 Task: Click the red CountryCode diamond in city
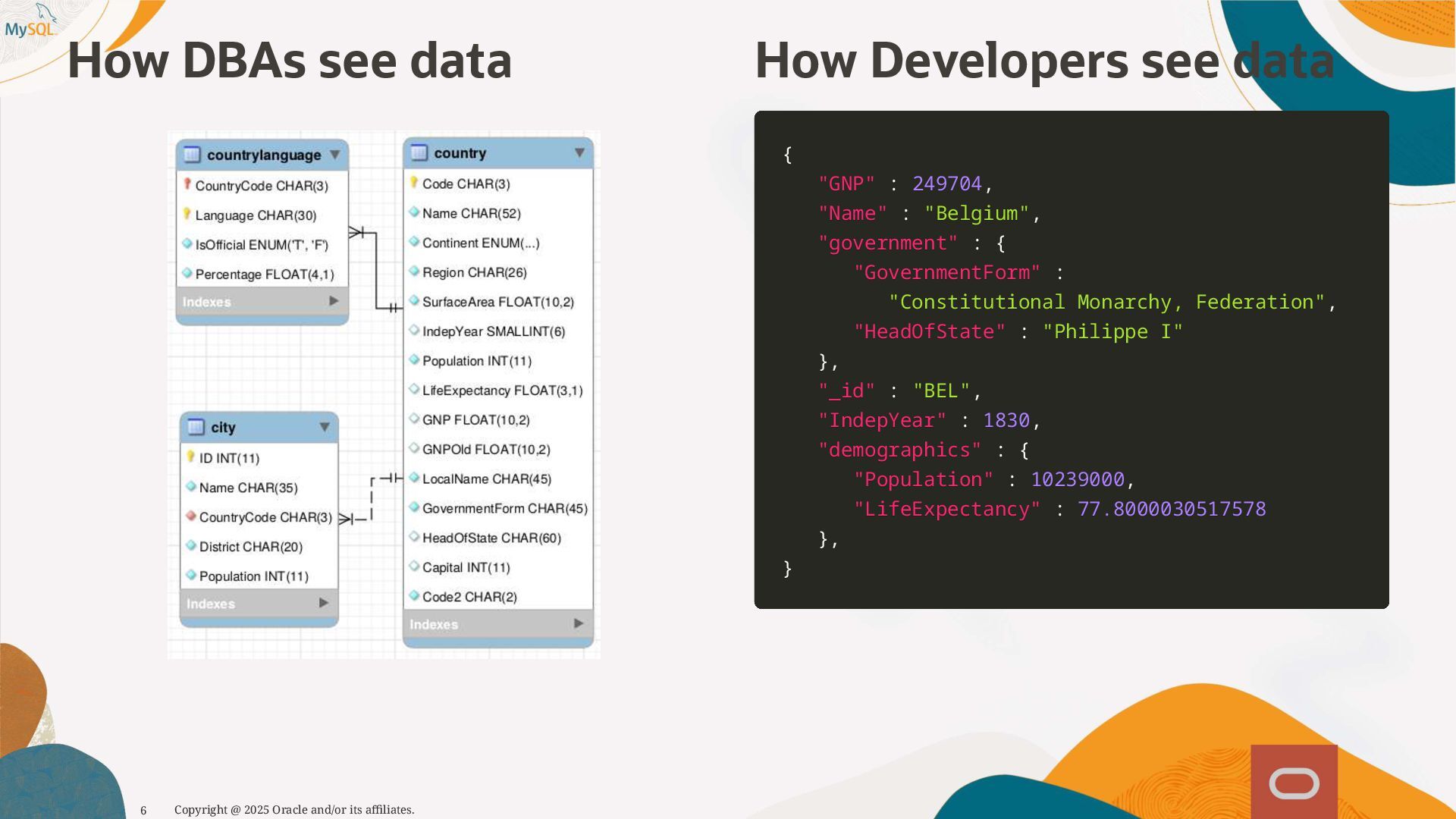[191, 516]
